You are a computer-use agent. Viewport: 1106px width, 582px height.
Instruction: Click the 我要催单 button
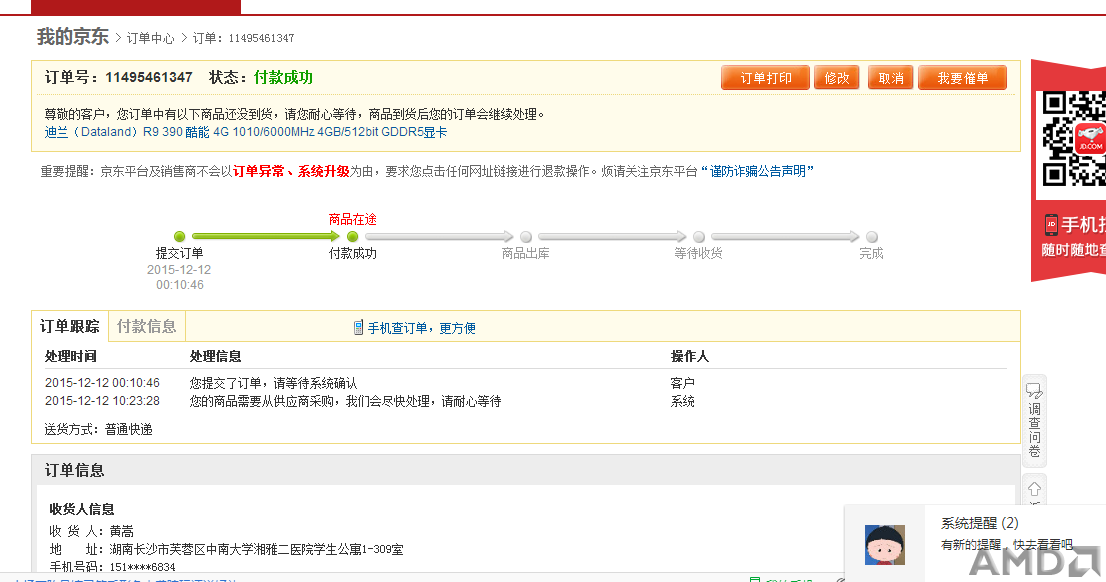click(x=962, y=78)
